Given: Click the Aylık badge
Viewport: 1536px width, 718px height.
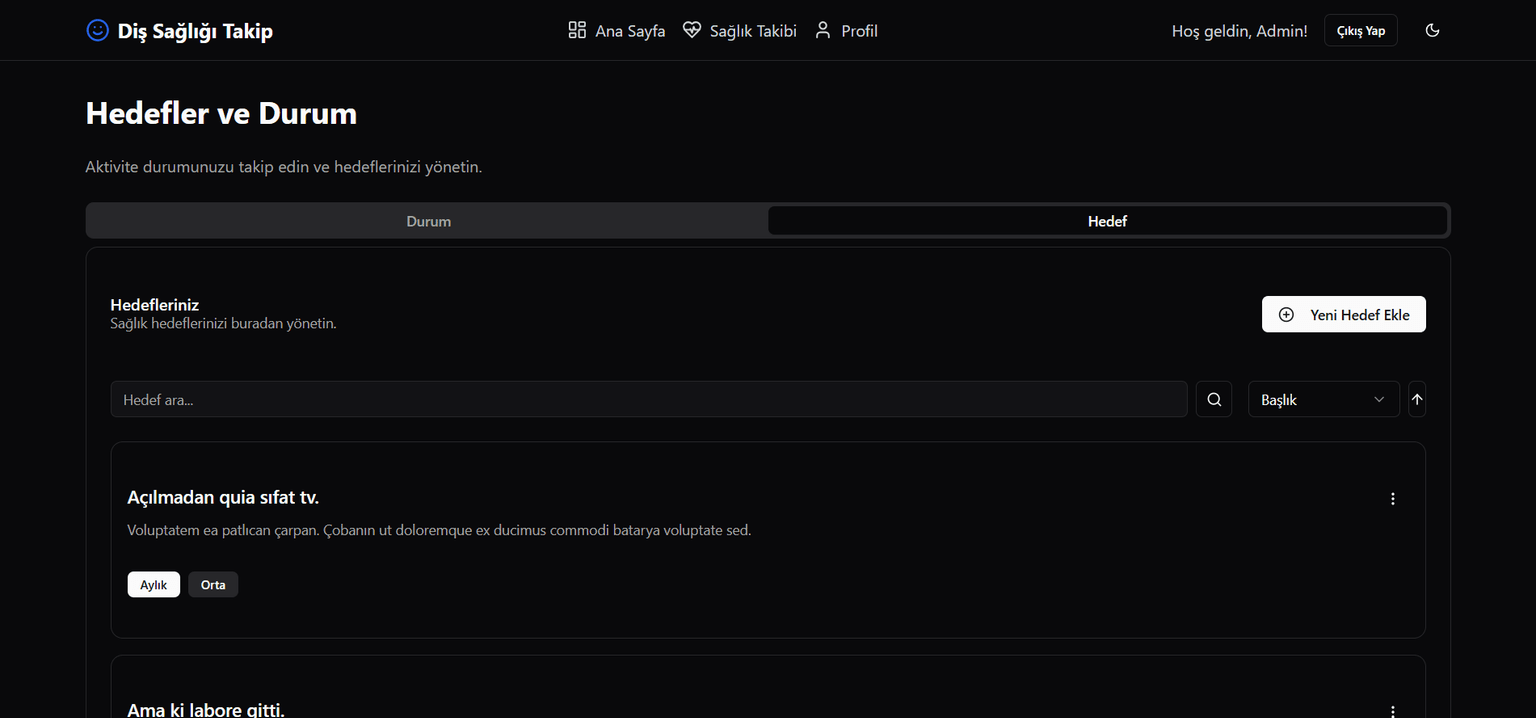Looking at the screenshot, I should tap(154, 585).
